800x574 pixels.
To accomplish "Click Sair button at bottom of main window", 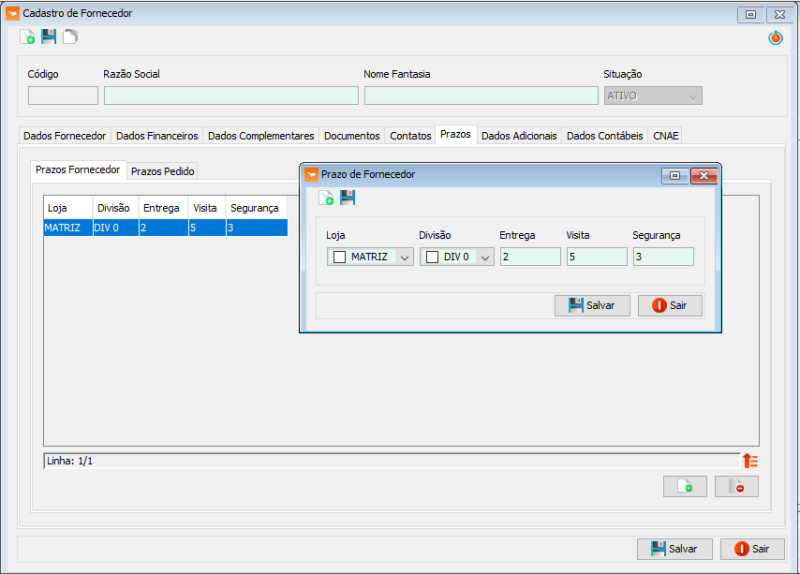I will coord(752,549).
